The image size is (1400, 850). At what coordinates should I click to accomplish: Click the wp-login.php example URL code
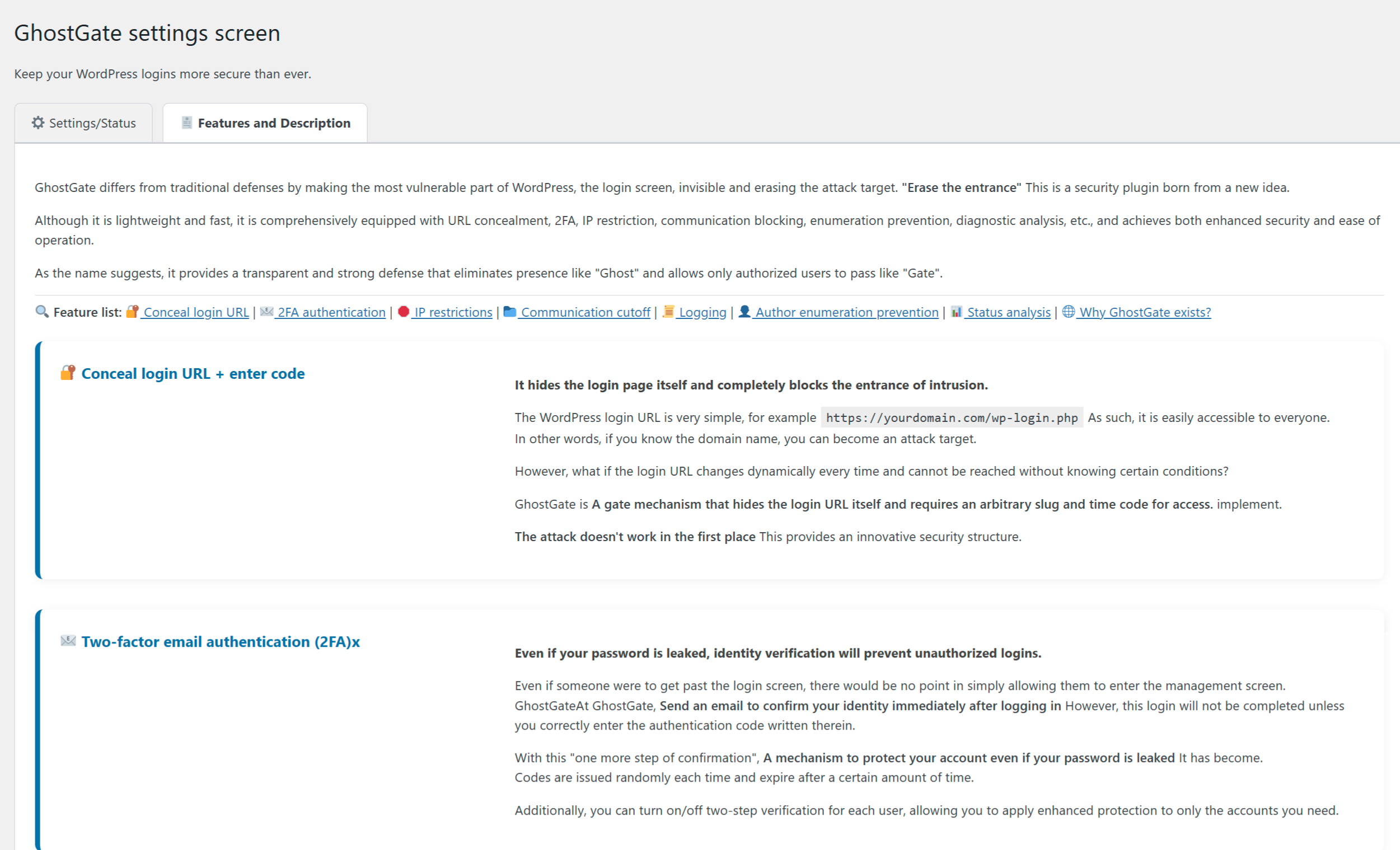pos(951,418)
